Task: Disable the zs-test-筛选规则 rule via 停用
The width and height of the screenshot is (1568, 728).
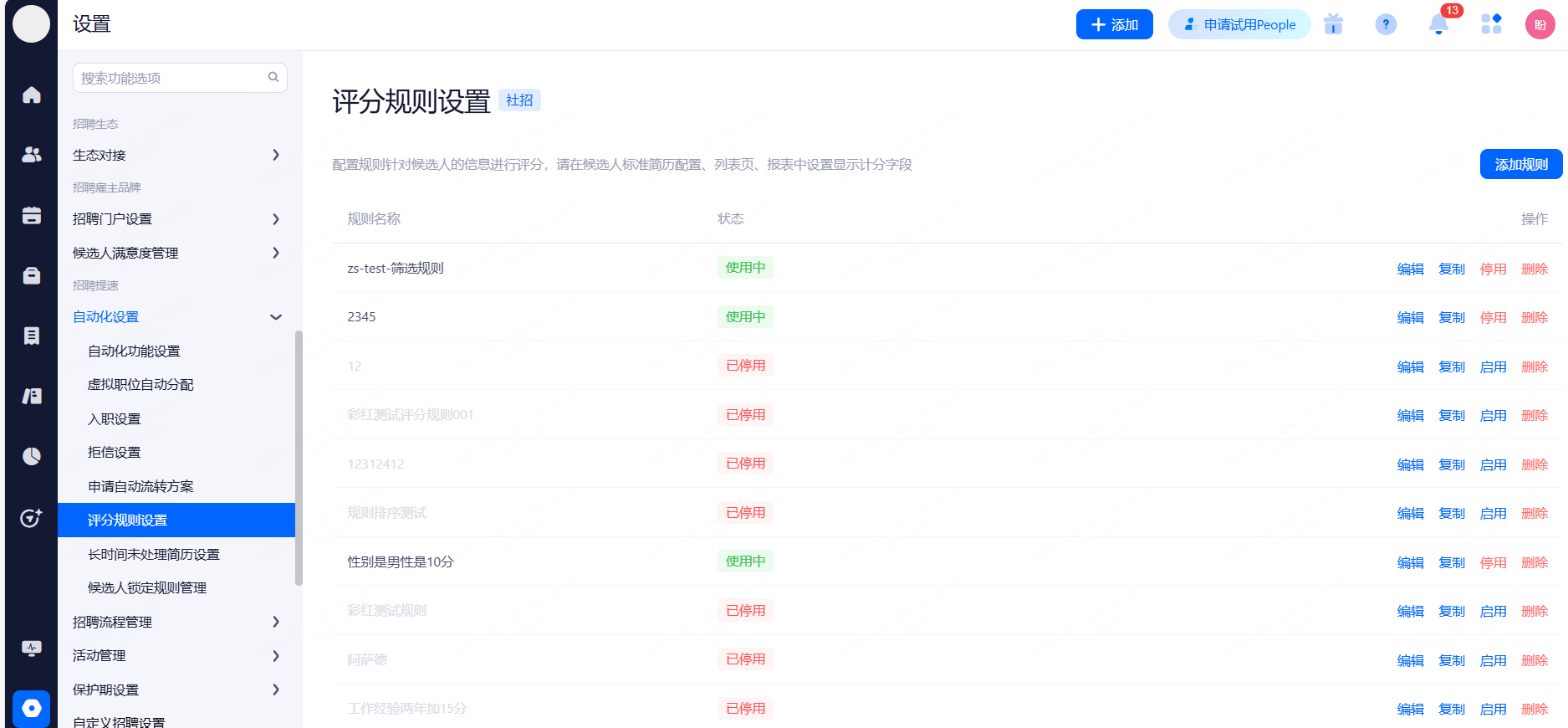Action: 1493,269
